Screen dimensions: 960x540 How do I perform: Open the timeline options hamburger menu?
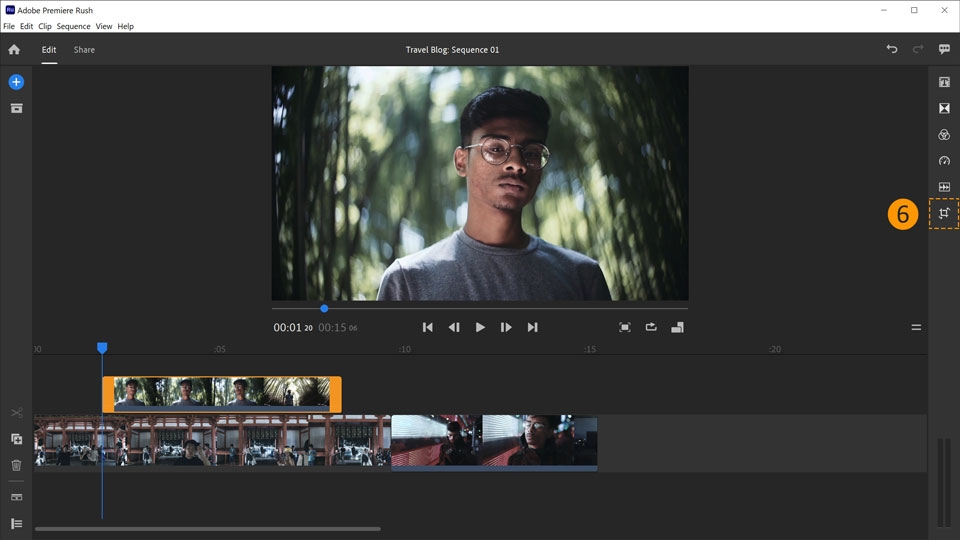pyautogui.click(x=916, y=328)
